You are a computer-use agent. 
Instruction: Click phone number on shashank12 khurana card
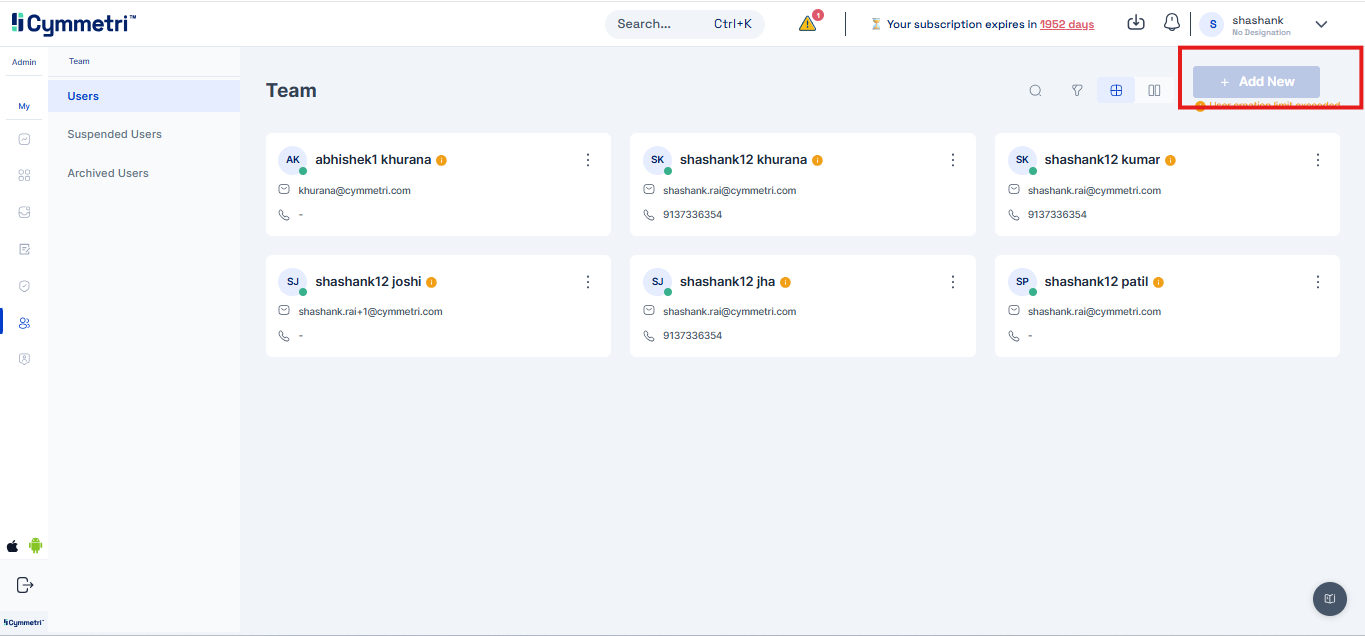tap(692, 215)
